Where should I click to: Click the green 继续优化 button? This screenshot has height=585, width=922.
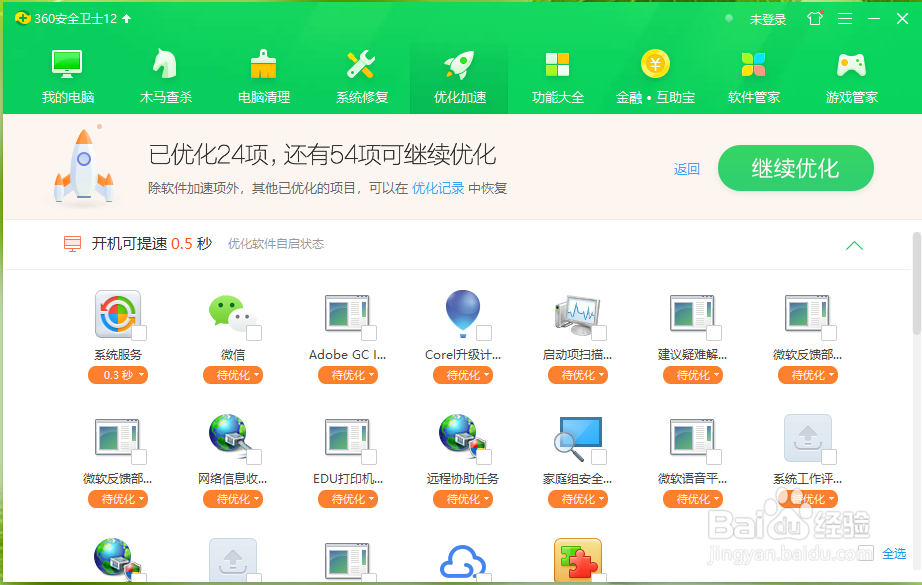[795, 168]
